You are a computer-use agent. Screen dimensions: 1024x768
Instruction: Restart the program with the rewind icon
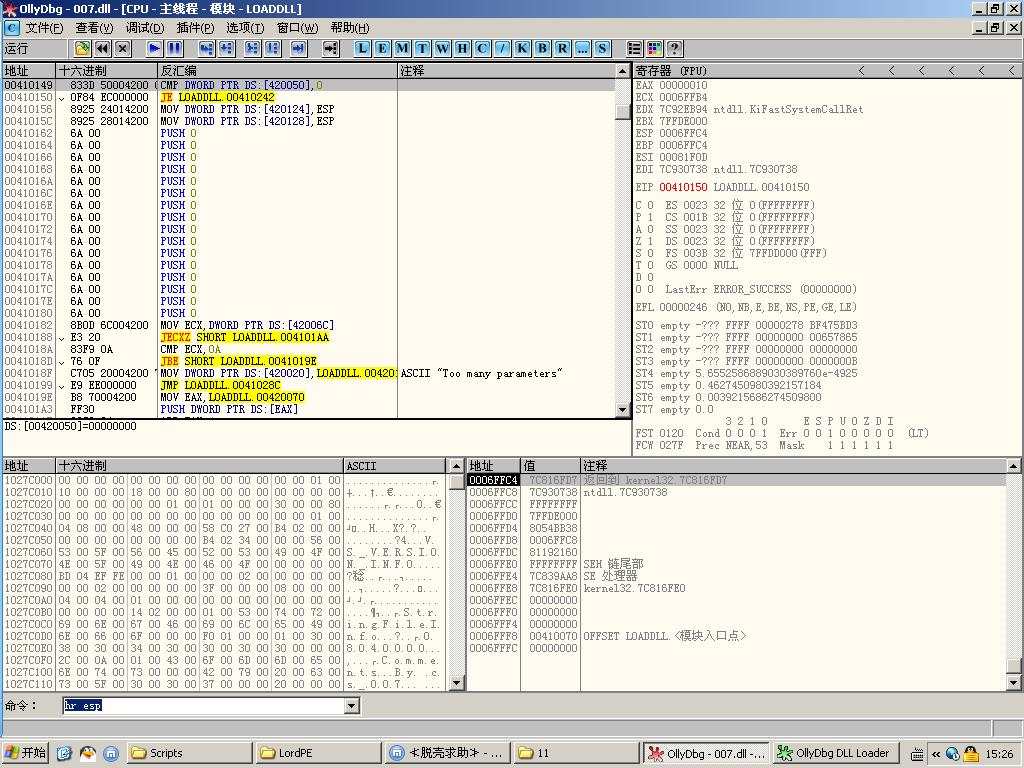103,49
